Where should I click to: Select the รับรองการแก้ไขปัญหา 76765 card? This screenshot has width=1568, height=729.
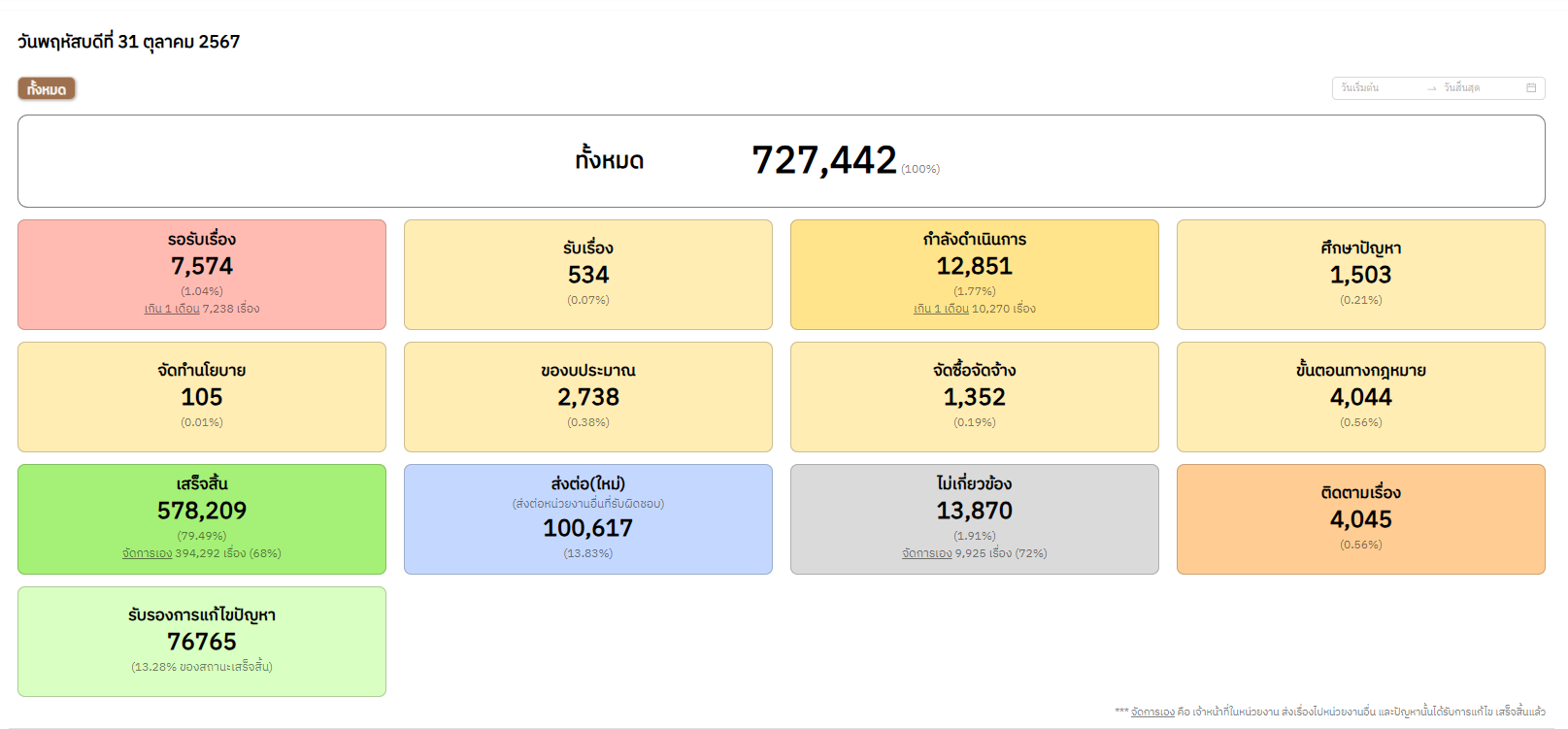click(x=202, y=642)
